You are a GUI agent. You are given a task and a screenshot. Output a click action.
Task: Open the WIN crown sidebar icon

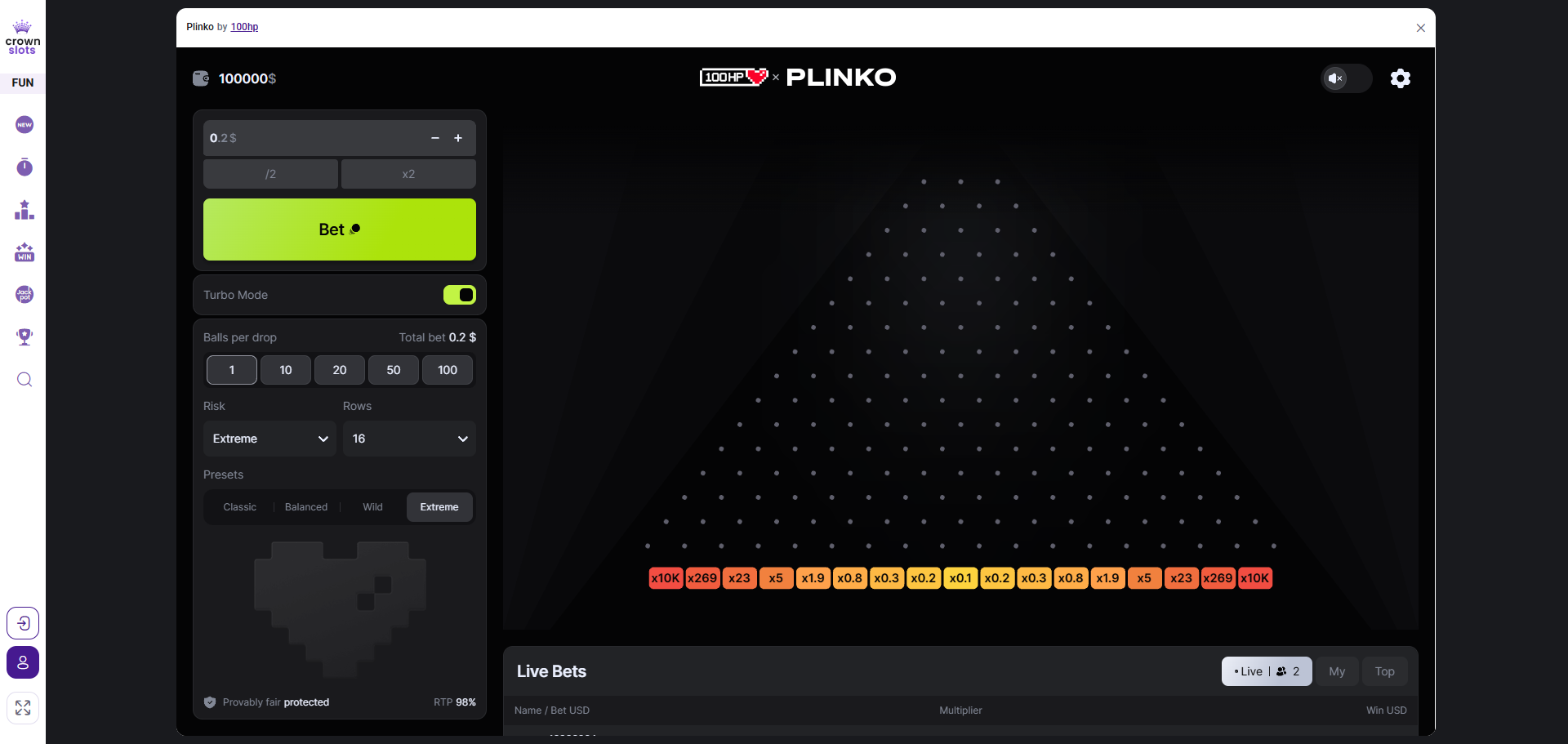click(24, 252)
